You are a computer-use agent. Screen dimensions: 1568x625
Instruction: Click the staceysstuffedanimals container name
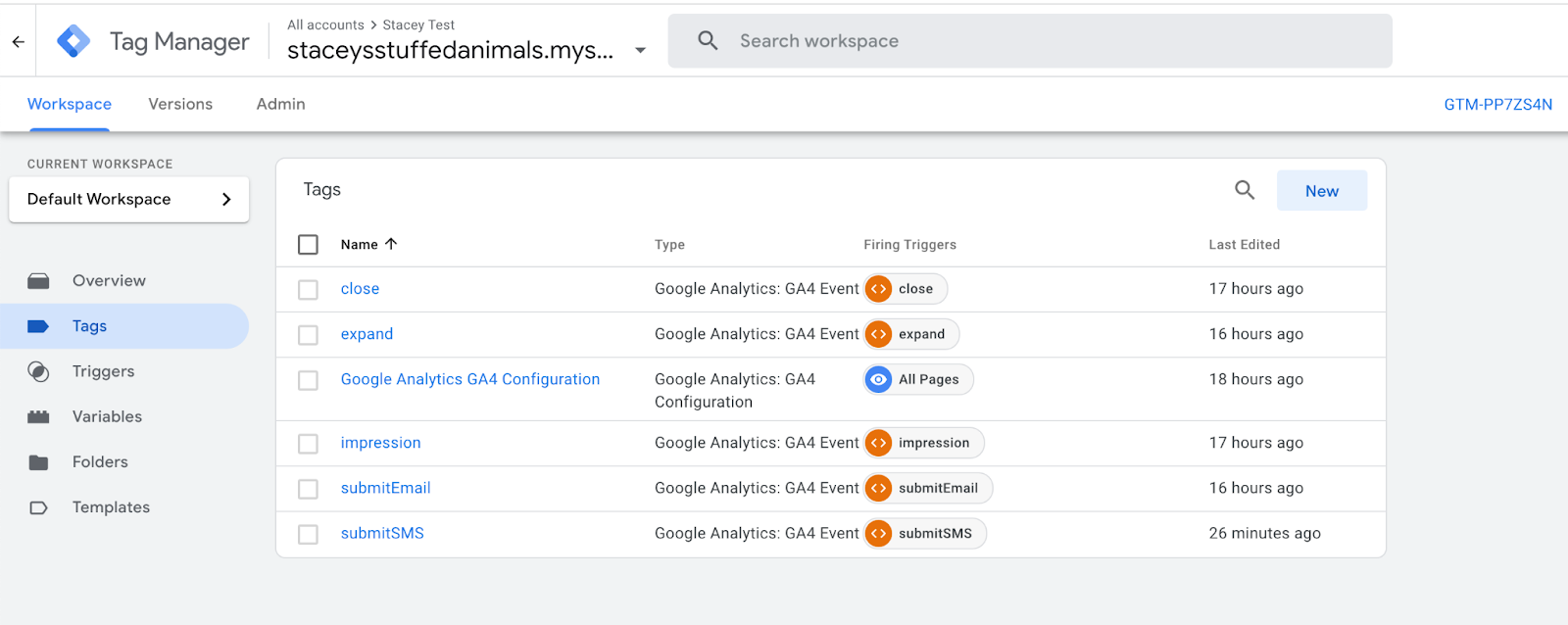point(451,50)
